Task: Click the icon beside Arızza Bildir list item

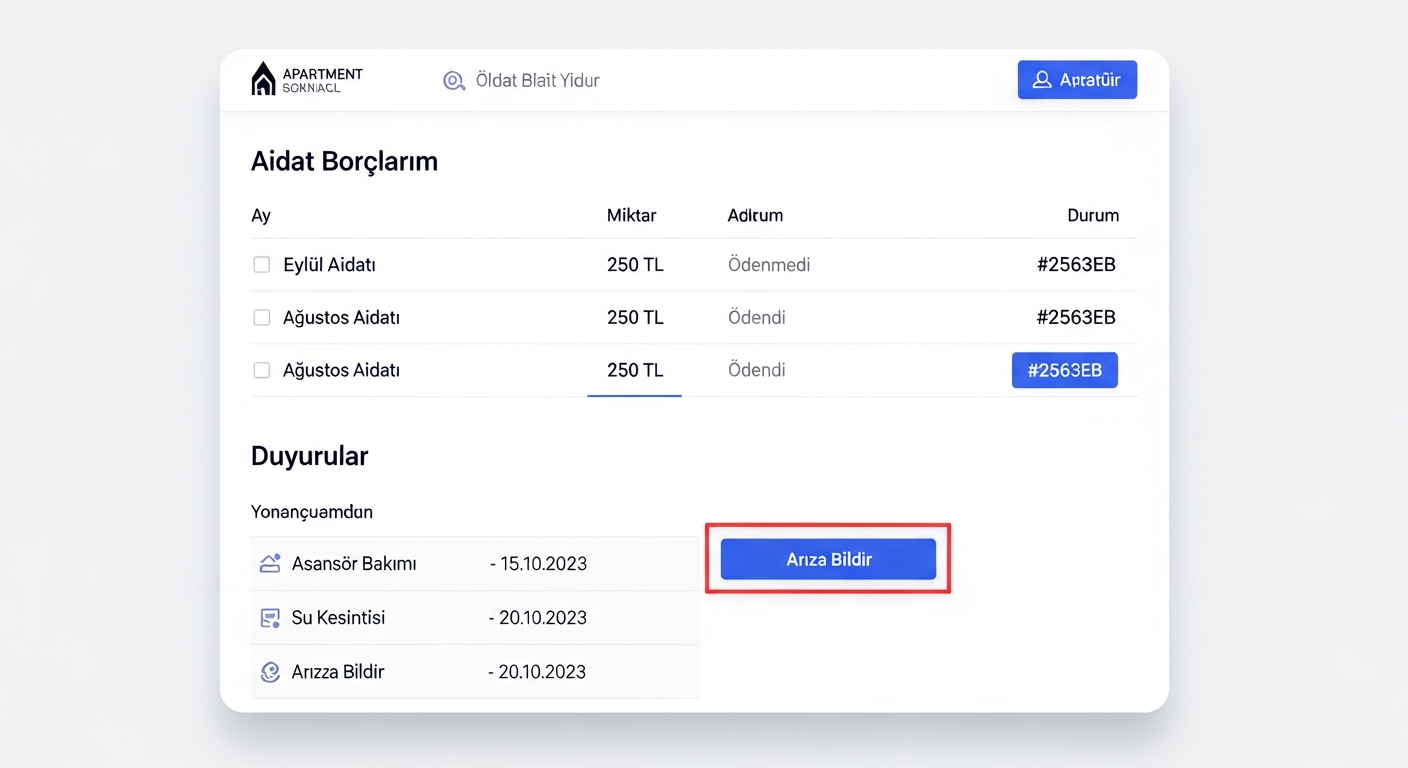Action: click(270, 672)
